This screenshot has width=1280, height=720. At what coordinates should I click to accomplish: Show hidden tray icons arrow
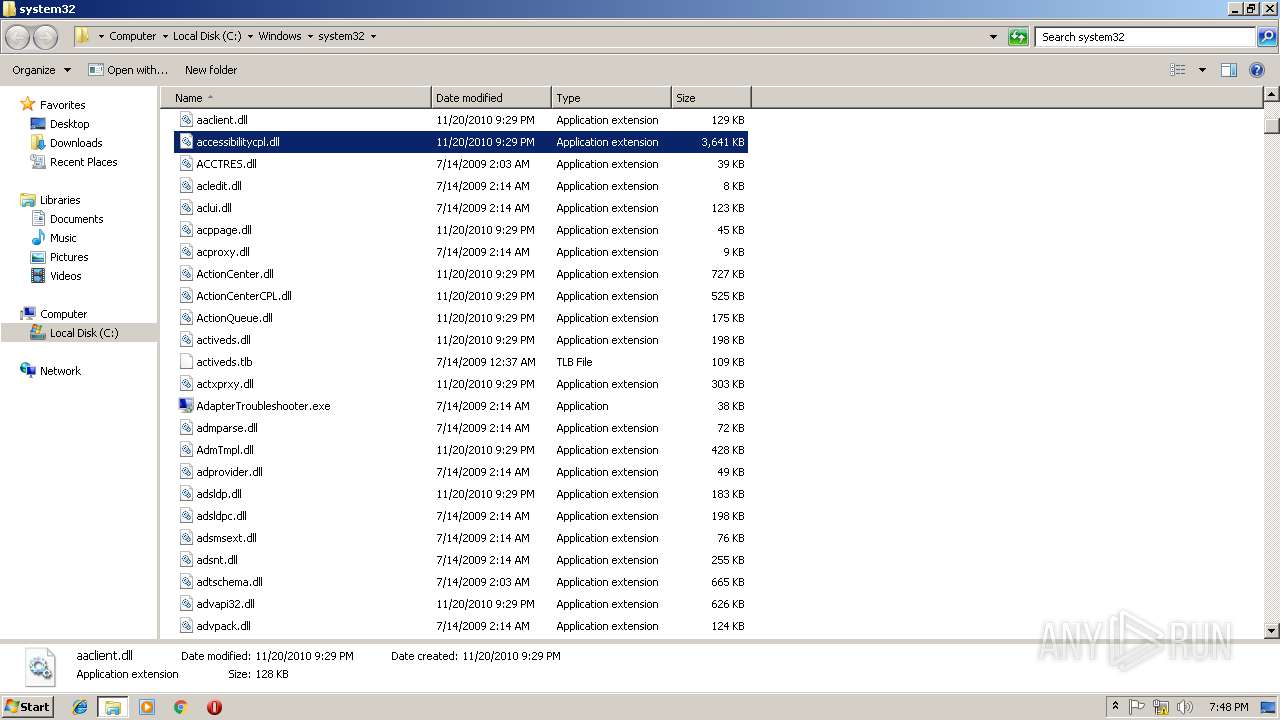[1115, 707]
